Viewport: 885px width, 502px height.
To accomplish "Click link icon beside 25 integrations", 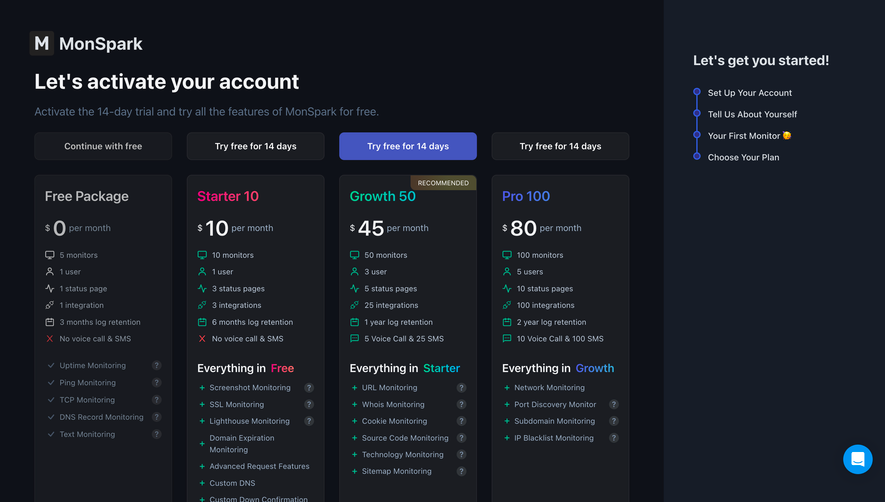I will click(354, 305).
